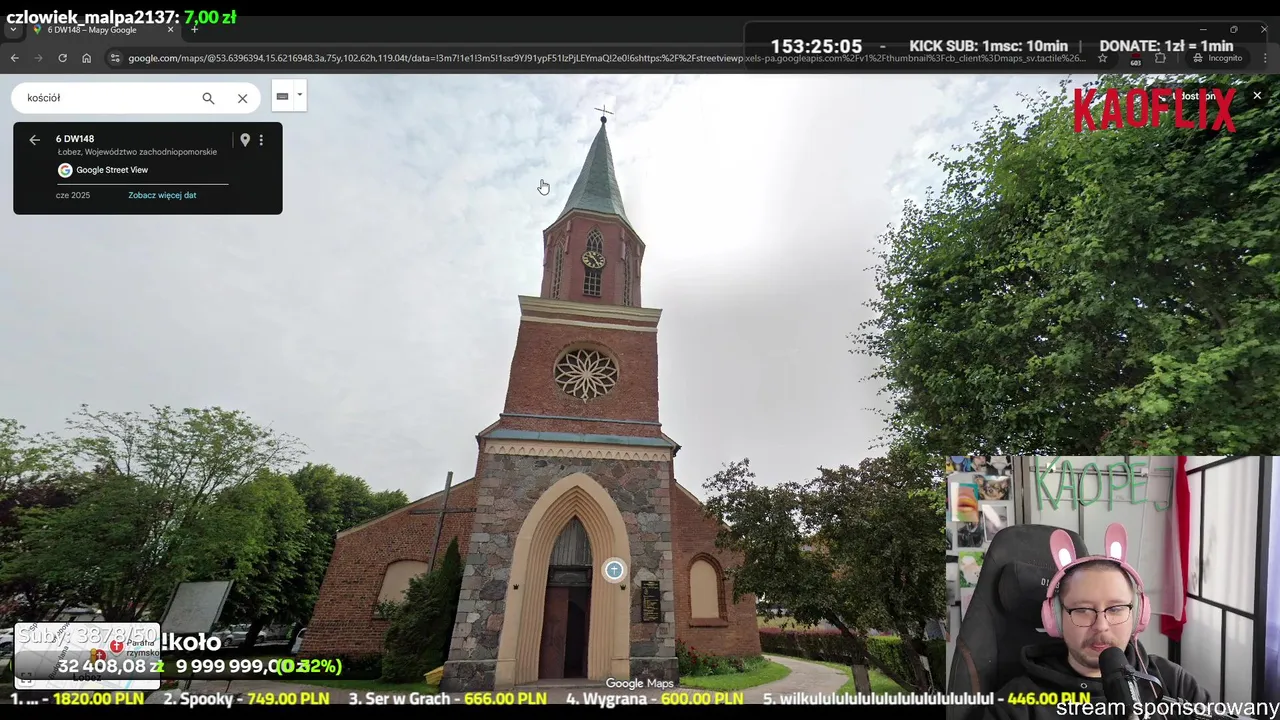Open the red extension icon in the toolbar
This screenshot has width=1280, height=720.
tap(1135, 58)
